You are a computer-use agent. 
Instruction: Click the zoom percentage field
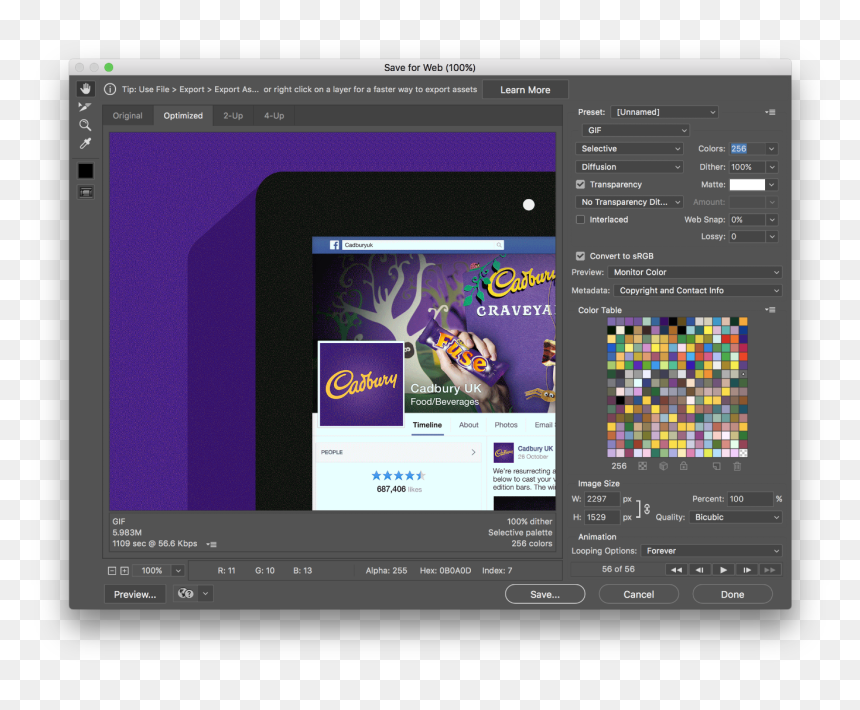point(152,571)
